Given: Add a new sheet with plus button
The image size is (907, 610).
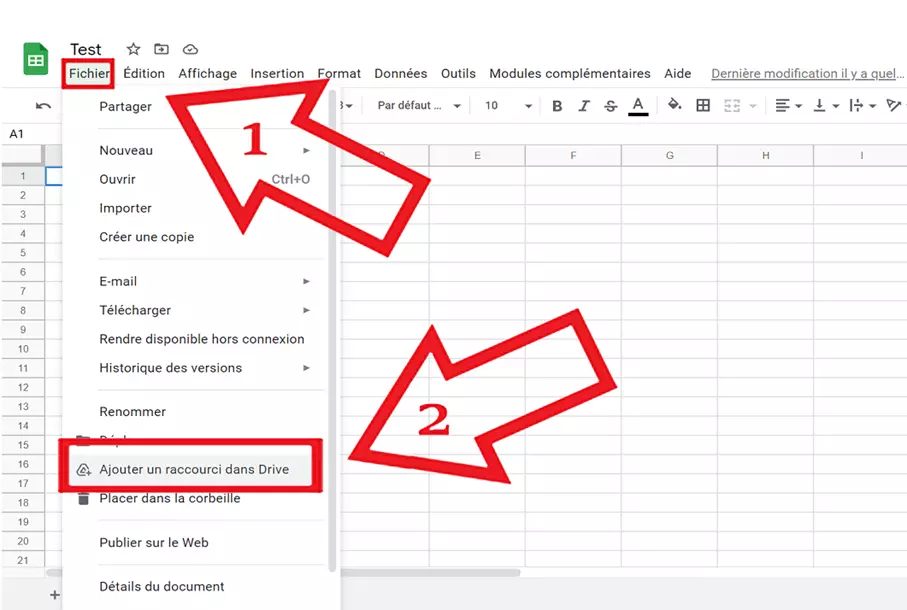Looking at the screenshot, I should (54, 595).
